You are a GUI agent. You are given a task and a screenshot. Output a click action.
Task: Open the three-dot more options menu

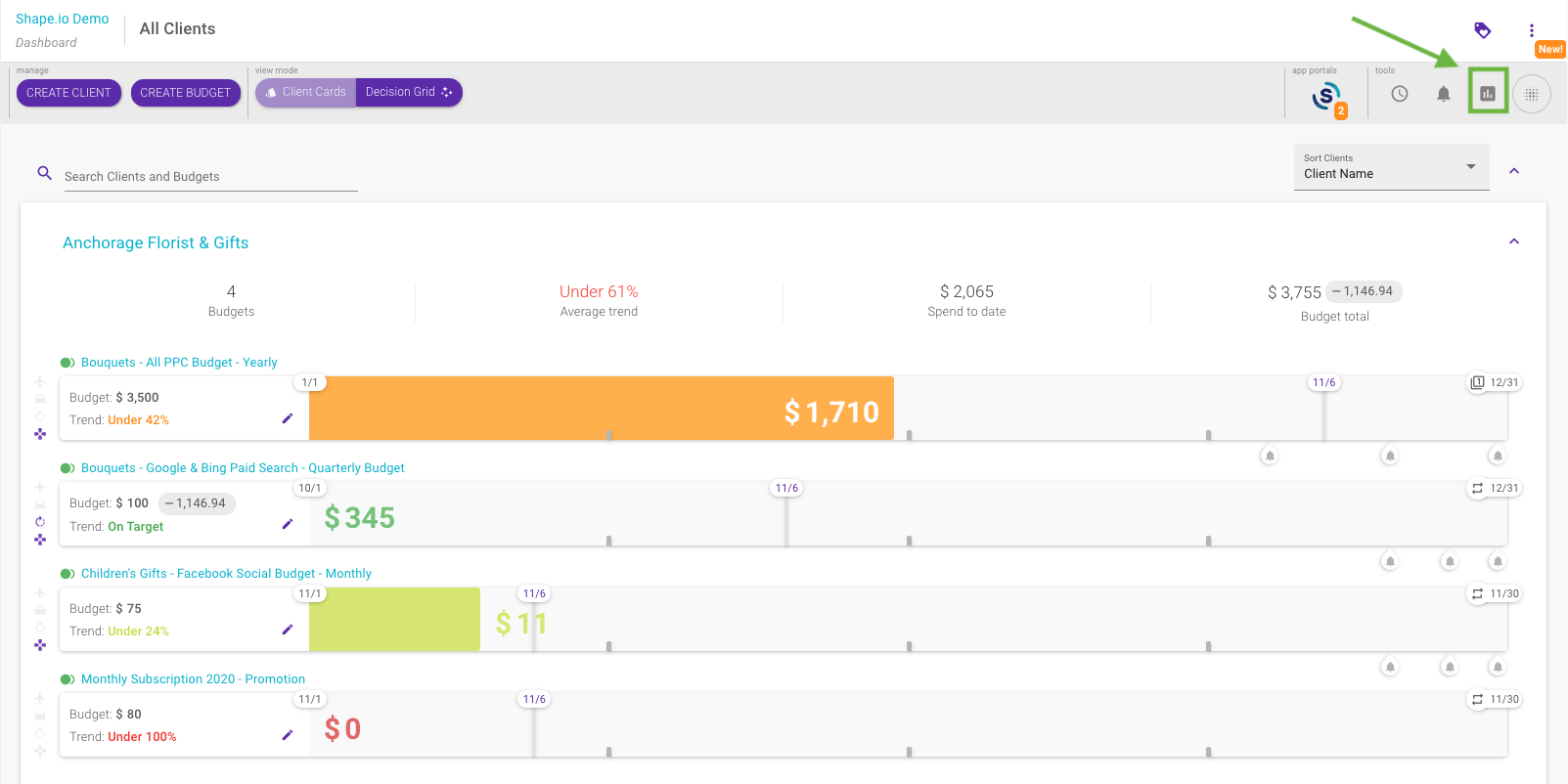1532,30
